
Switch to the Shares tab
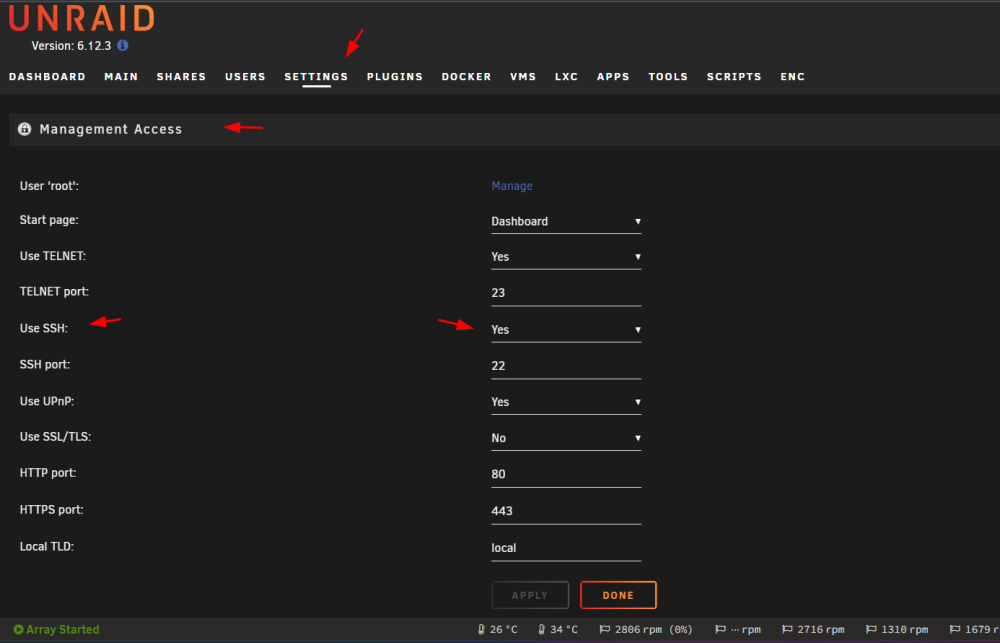coord(181,77)
